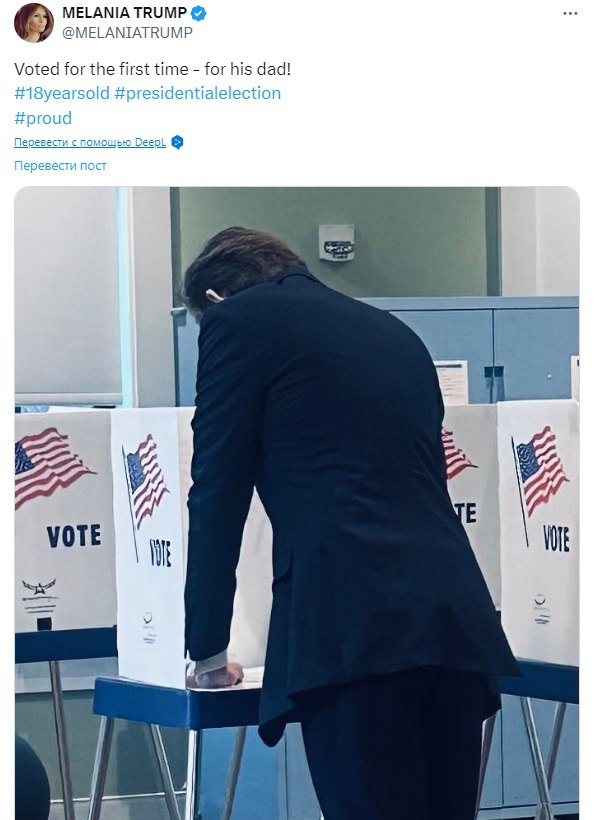Open the attached voting booth photo

(297, 503)
